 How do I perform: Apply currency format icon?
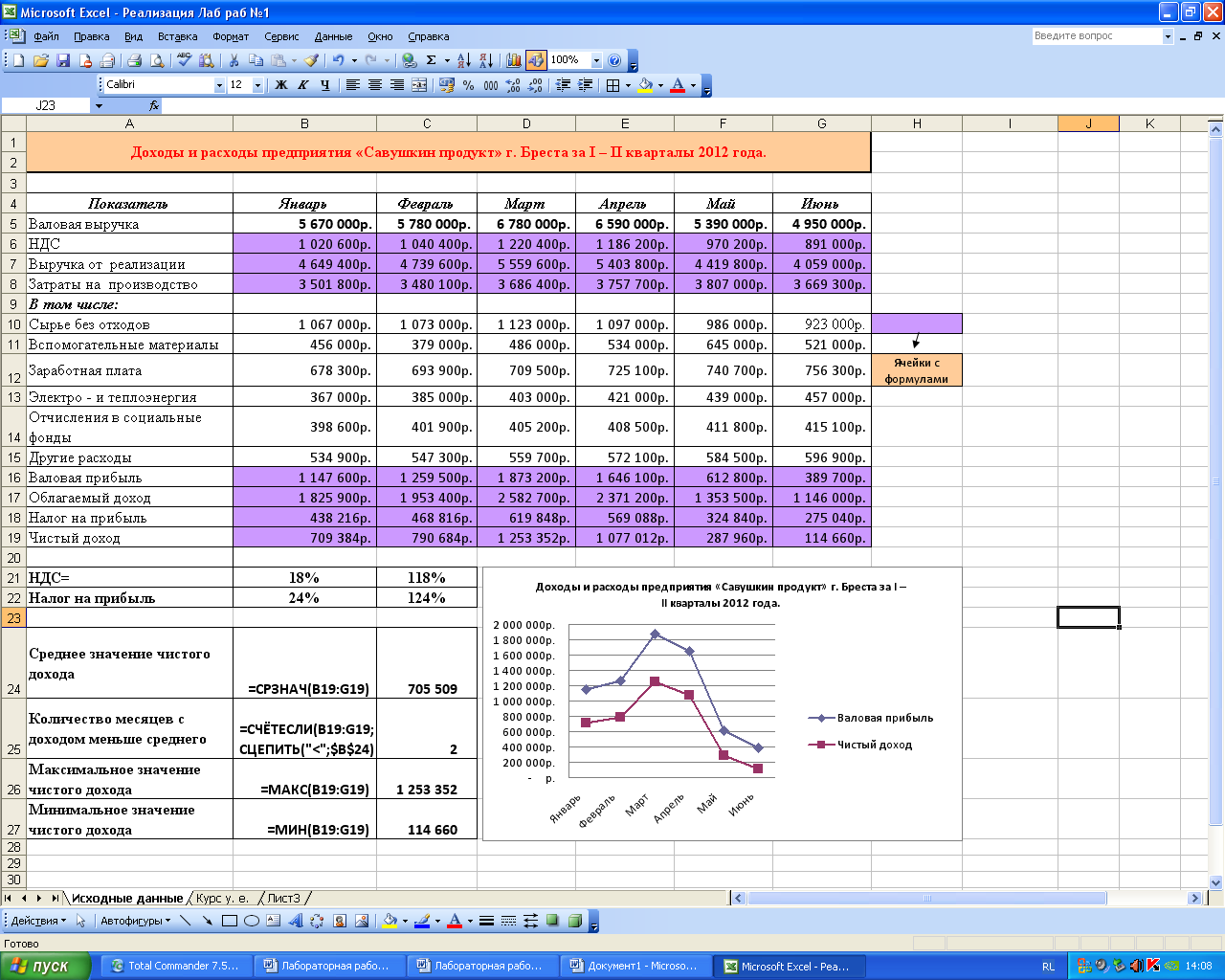click(446, 85)
